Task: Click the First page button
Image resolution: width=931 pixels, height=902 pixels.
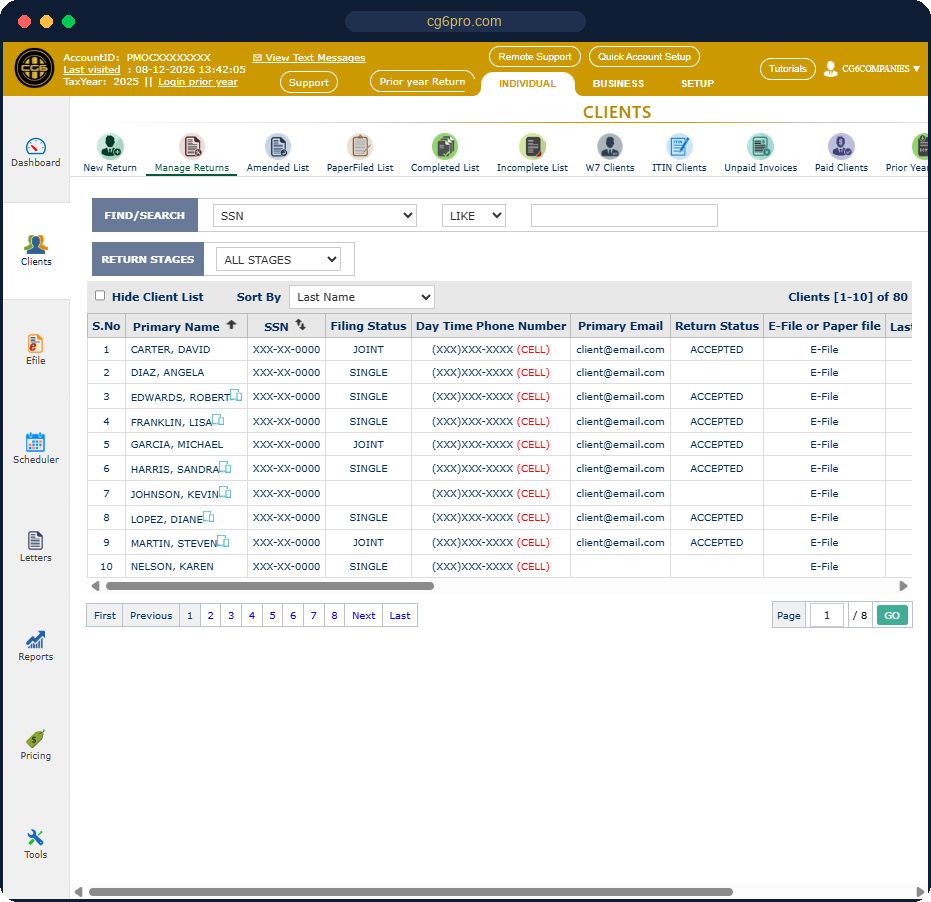Action: click(104, 616)
